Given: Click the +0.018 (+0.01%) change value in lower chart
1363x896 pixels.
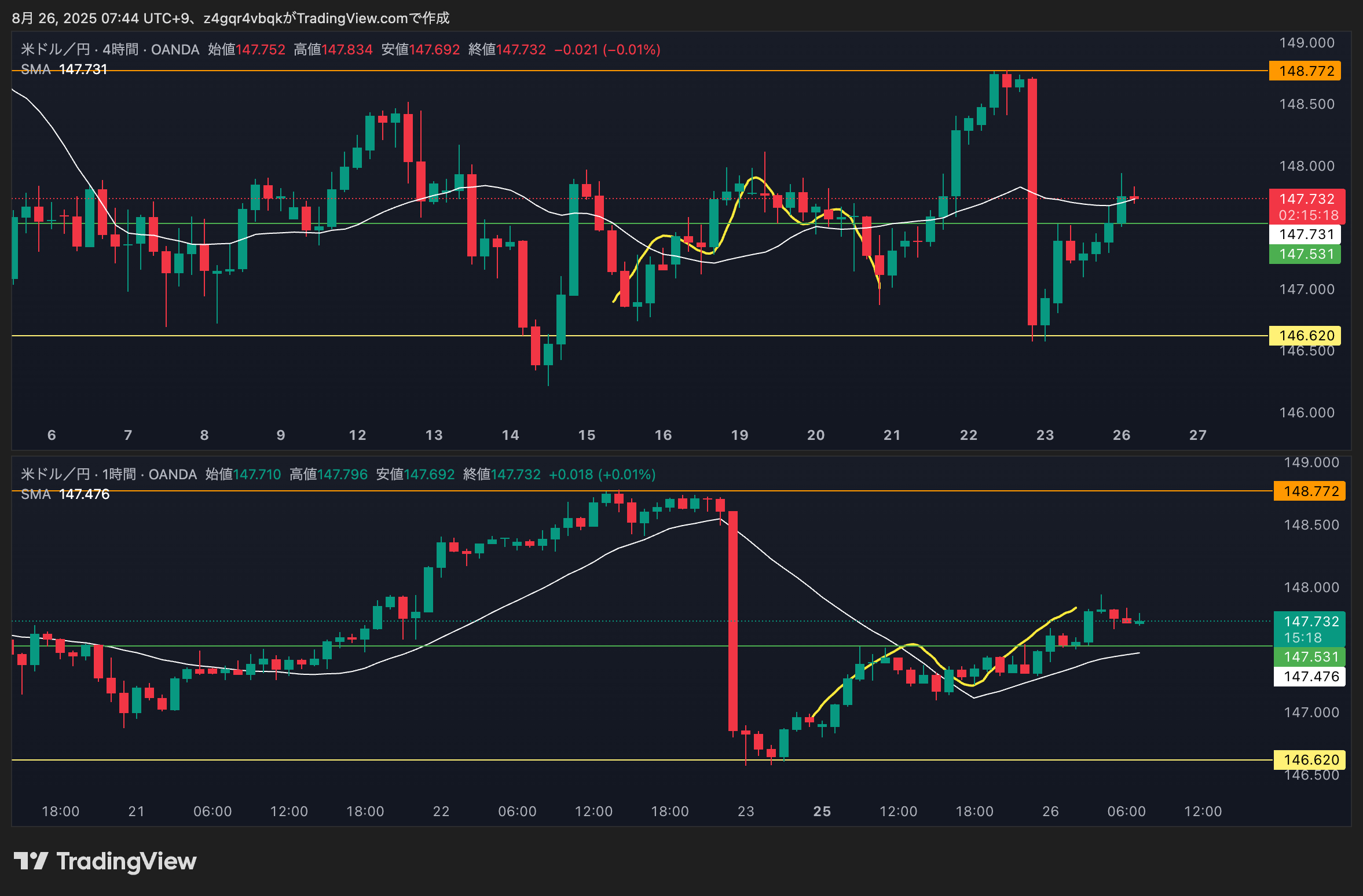Looking at the screenshot, I should [602, 475].
